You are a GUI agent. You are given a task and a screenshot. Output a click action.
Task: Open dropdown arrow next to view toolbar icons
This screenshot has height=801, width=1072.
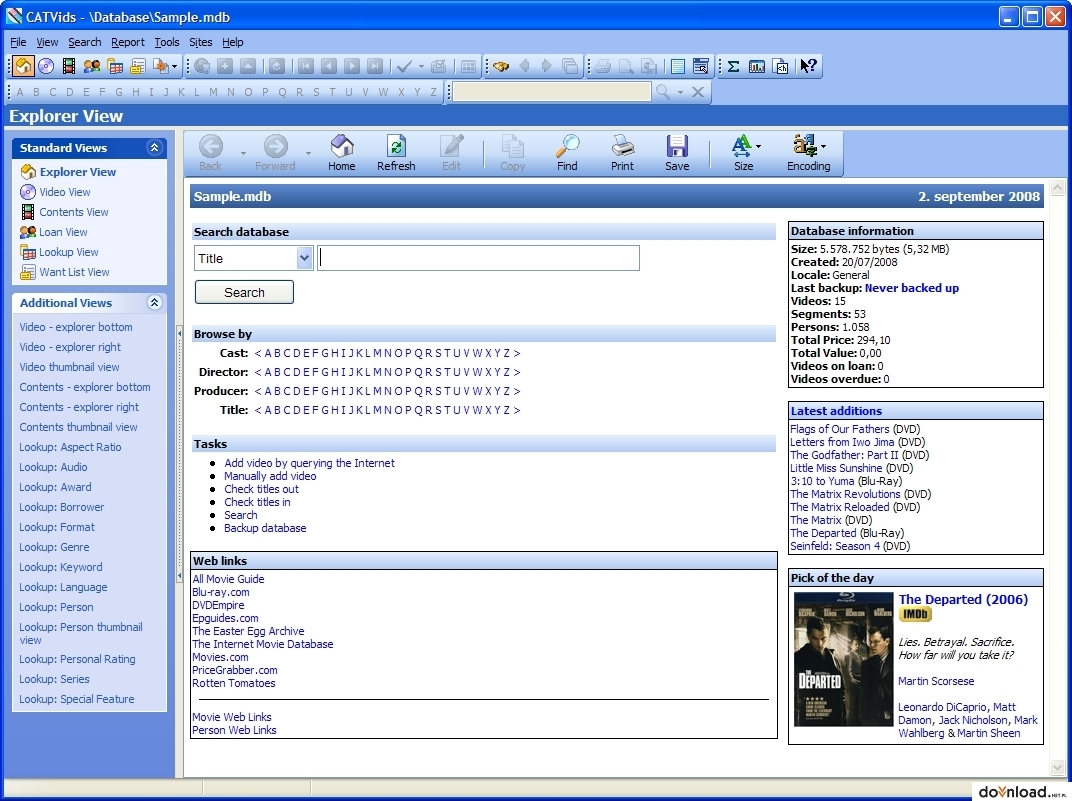[x=174, y=66]
